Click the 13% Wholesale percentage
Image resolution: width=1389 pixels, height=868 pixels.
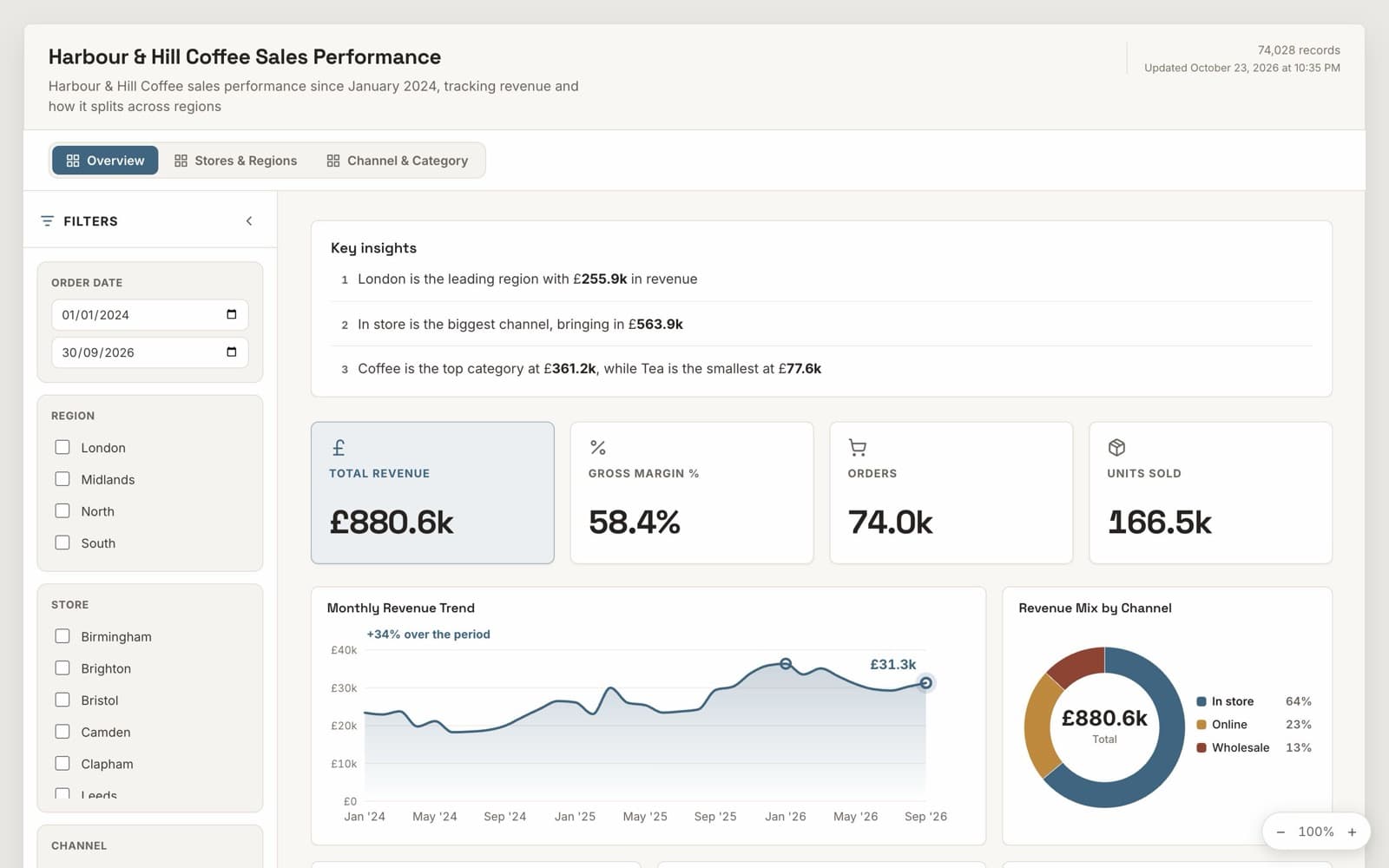(1299, 747)
